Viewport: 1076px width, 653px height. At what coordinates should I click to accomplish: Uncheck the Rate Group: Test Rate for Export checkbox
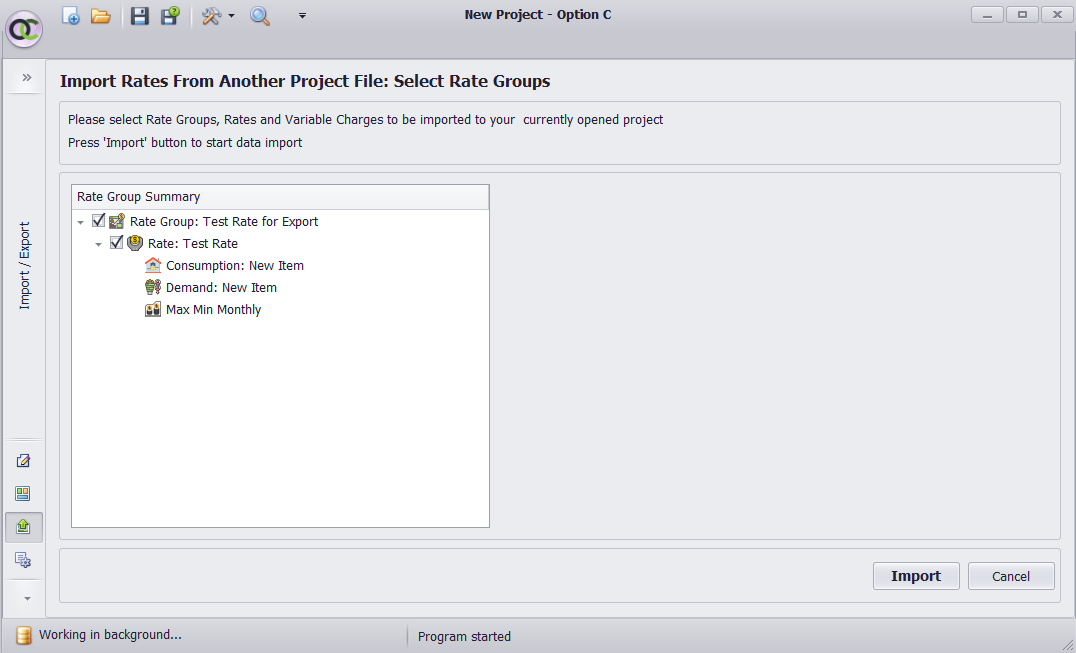click(x=99, y=221)
